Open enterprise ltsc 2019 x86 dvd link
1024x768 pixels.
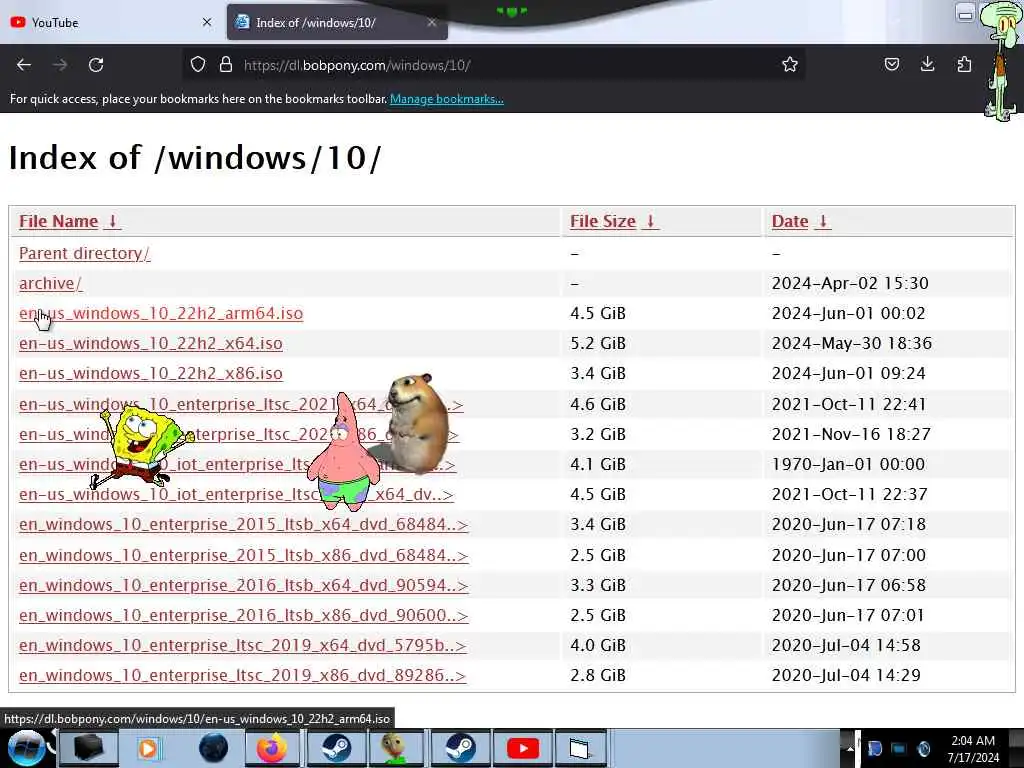pyautogui.click(x=242, y=675)
